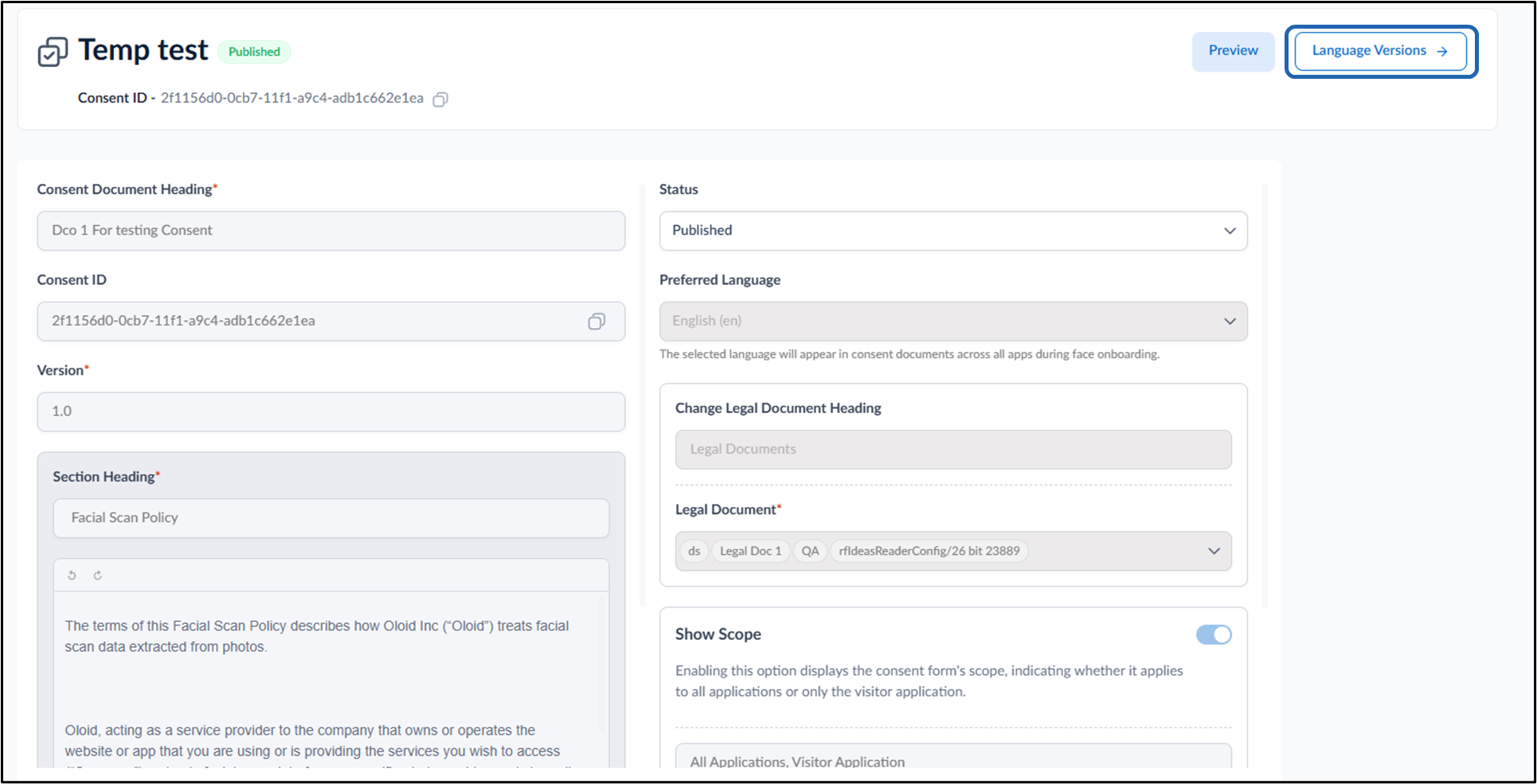1537x784 pixels.
Task: Edit the Section Heading field Facial Scan Policy
Action: tap(331, 518)
